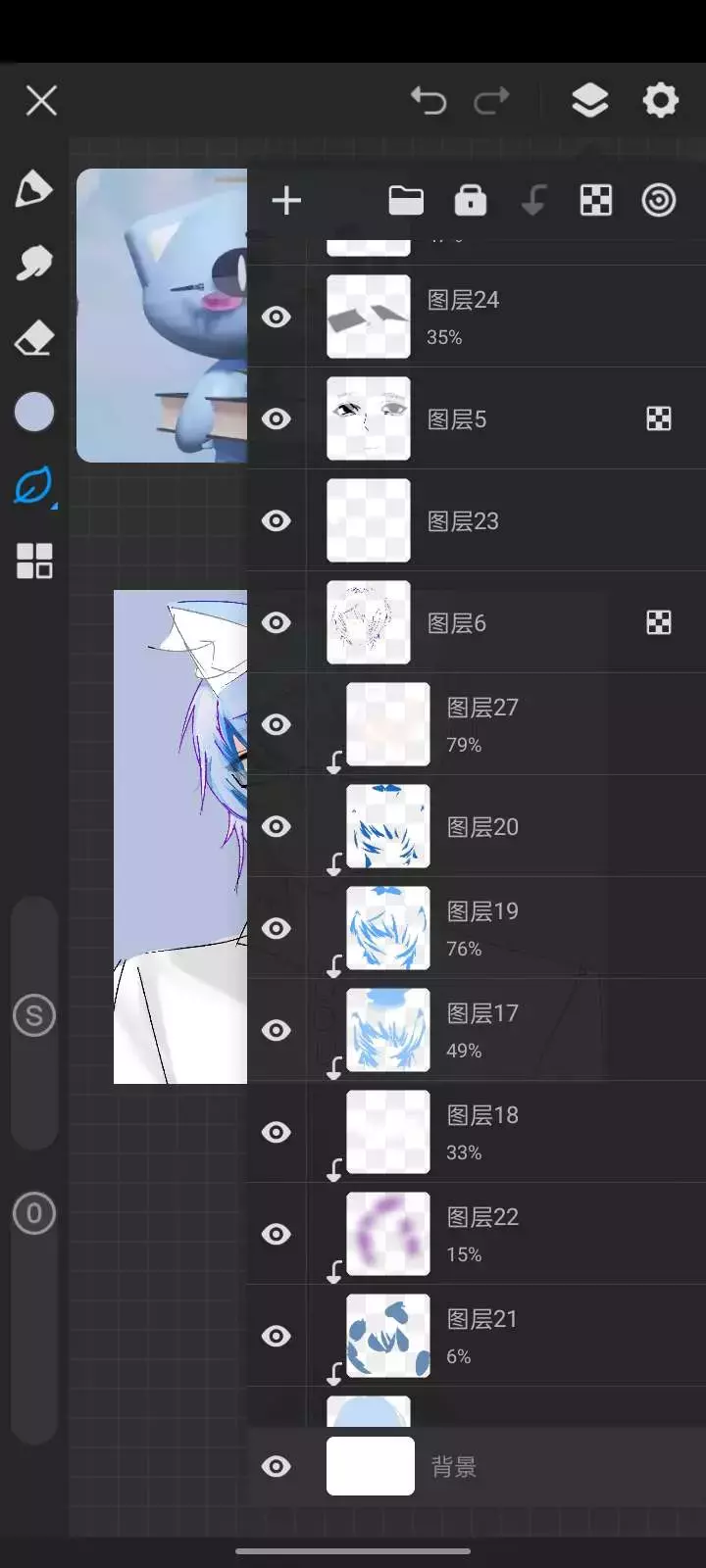The height and width of the screenshot is (1568, 706).
Task: Select the smudge tool
Action: pyautogui.click(x=33, y=263)
